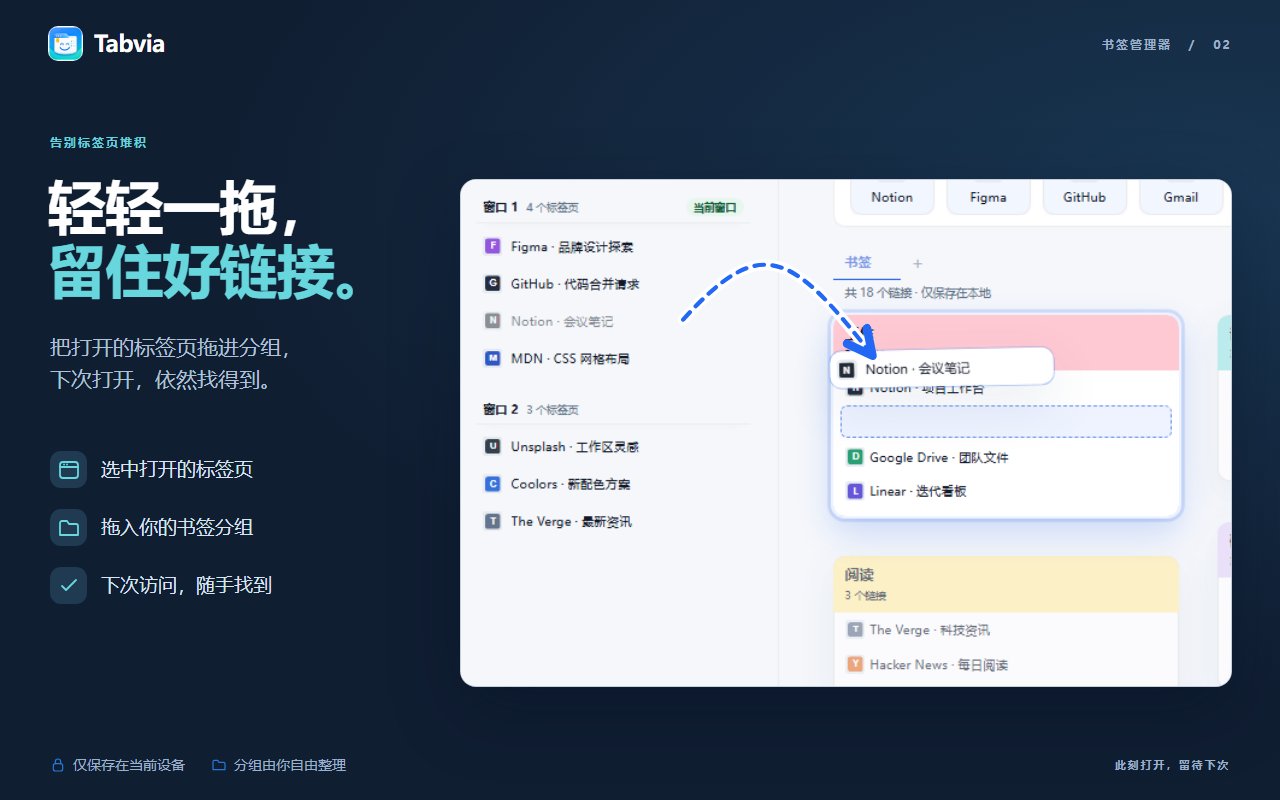
Task: Click the orange Hacker News favicon
Action: pos(855,664)
